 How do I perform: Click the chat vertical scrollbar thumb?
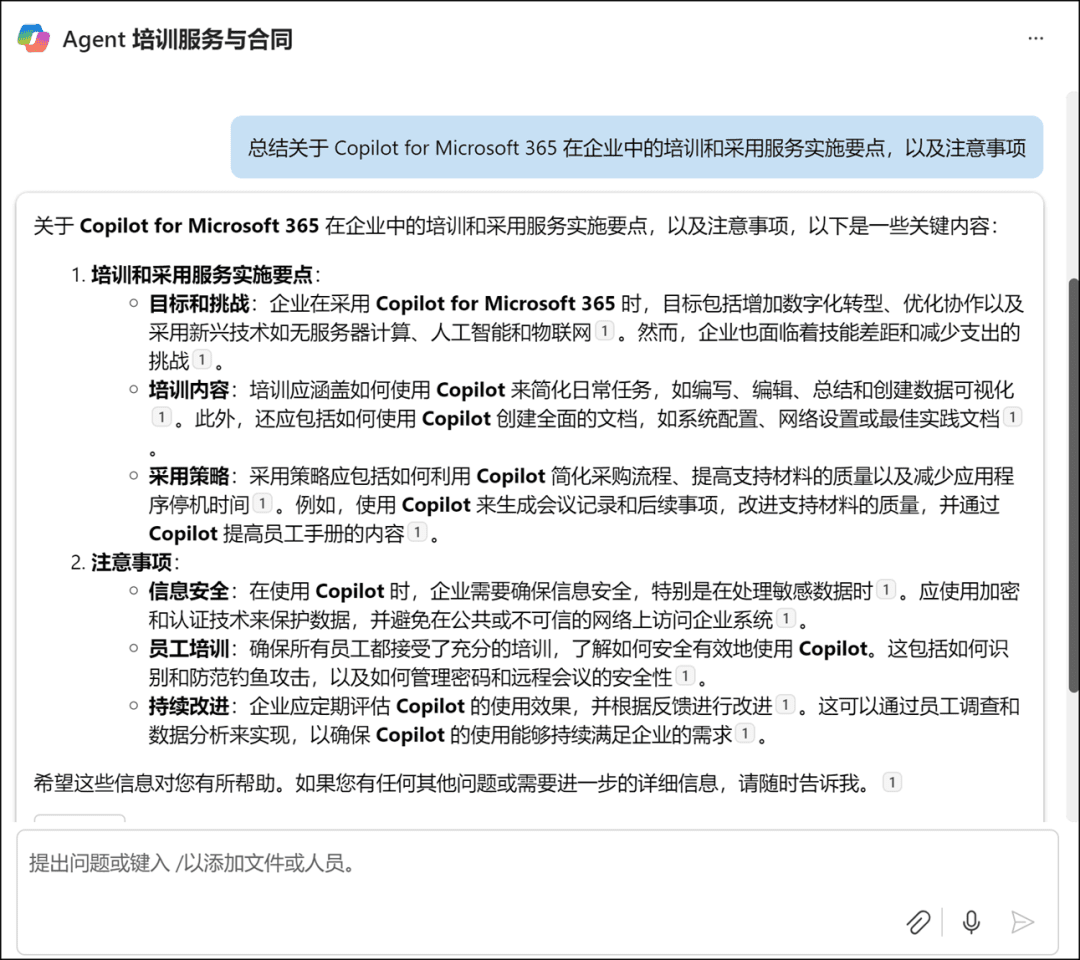point(1072,485)
